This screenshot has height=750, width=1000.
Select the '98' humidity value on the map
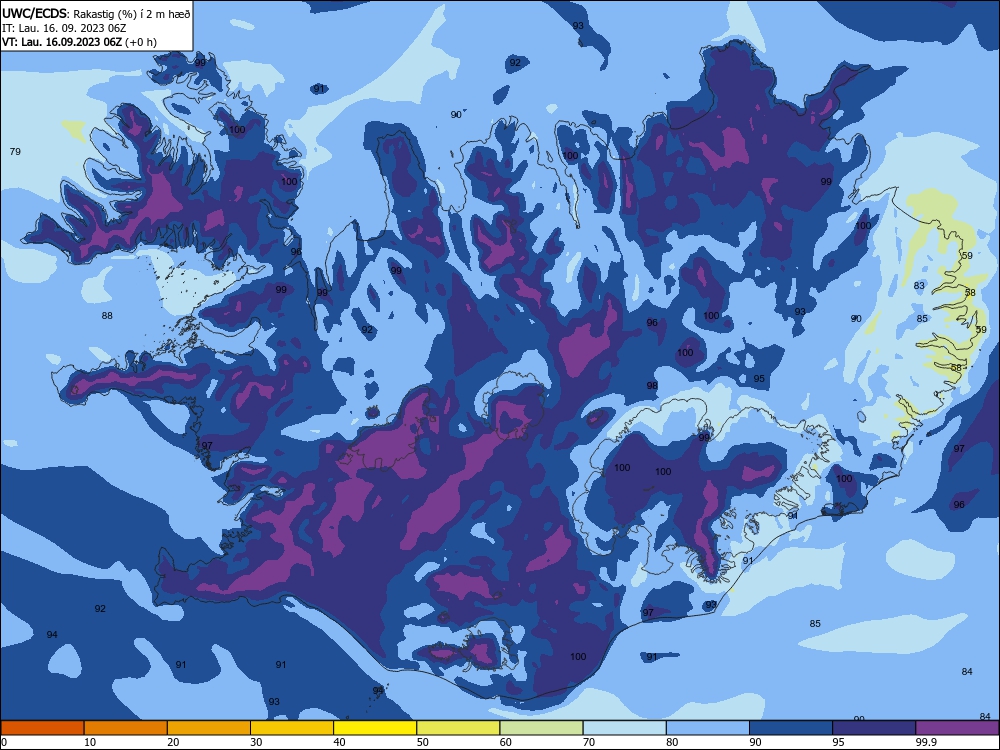point(652,386)
